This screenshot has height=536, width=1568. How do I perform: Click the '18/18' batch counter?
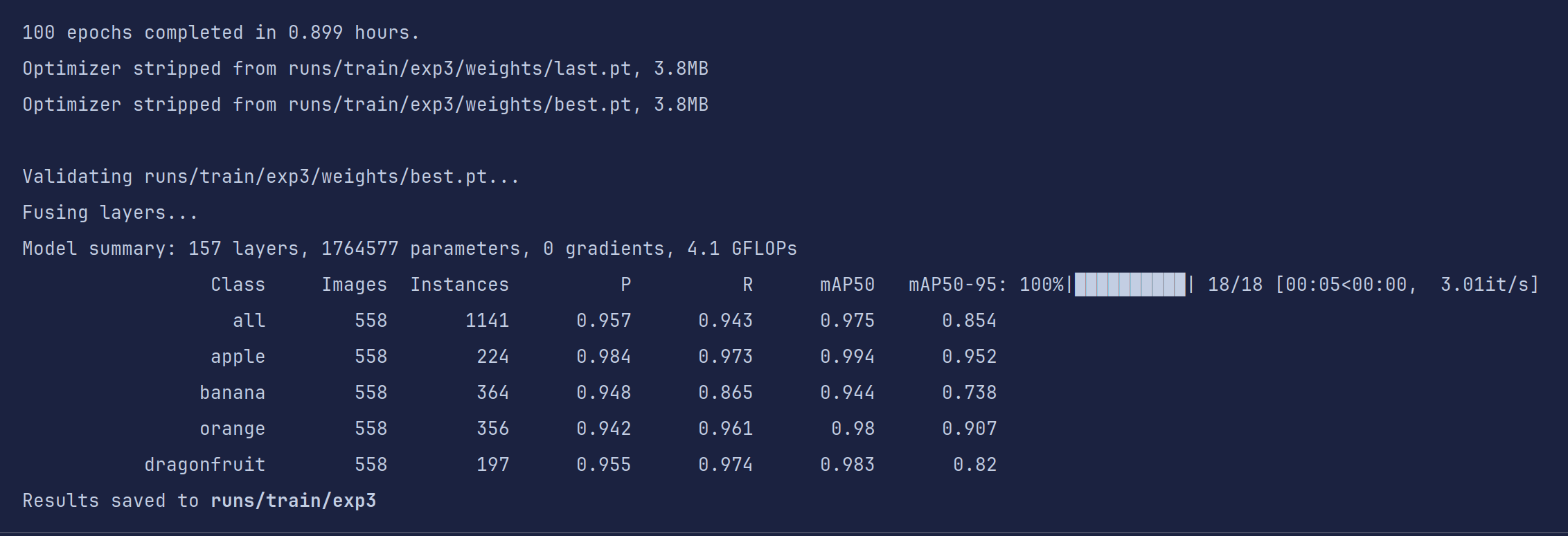click(1235, 285)
